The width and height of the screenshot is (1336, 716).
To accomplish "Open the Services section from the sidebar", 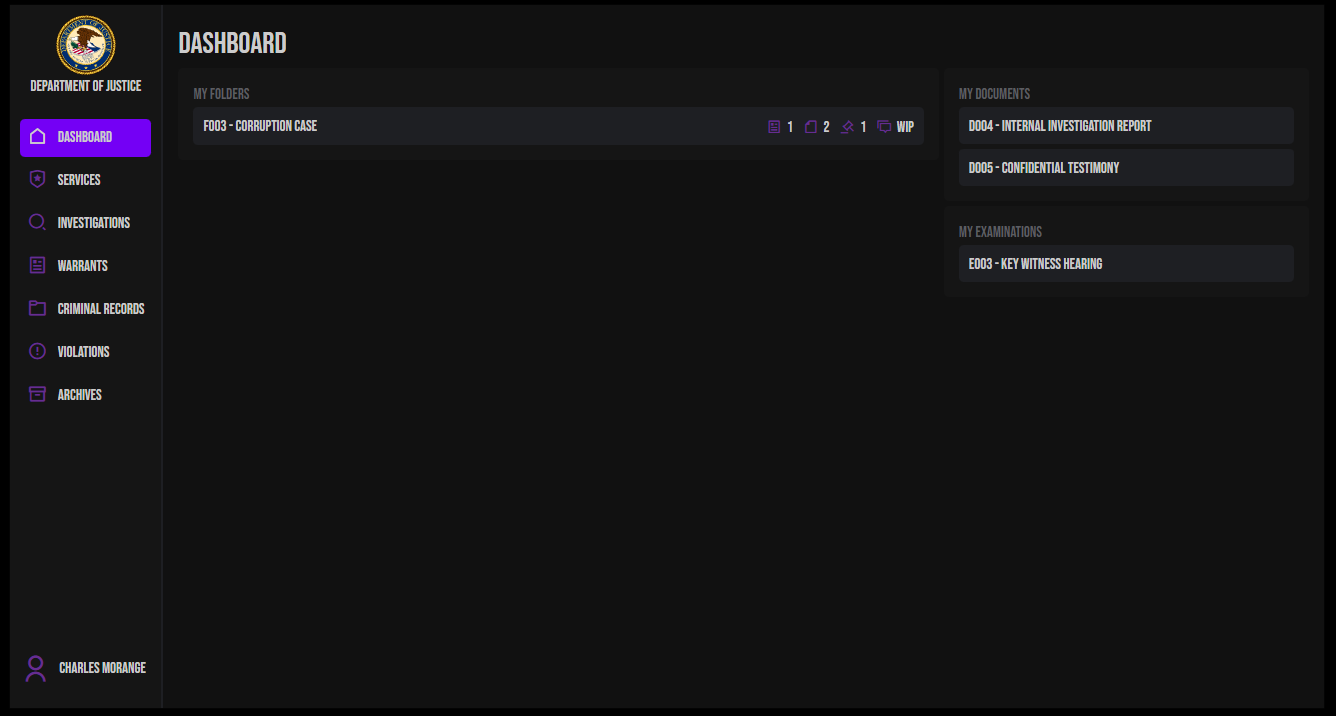I will [x=80, y=179].
